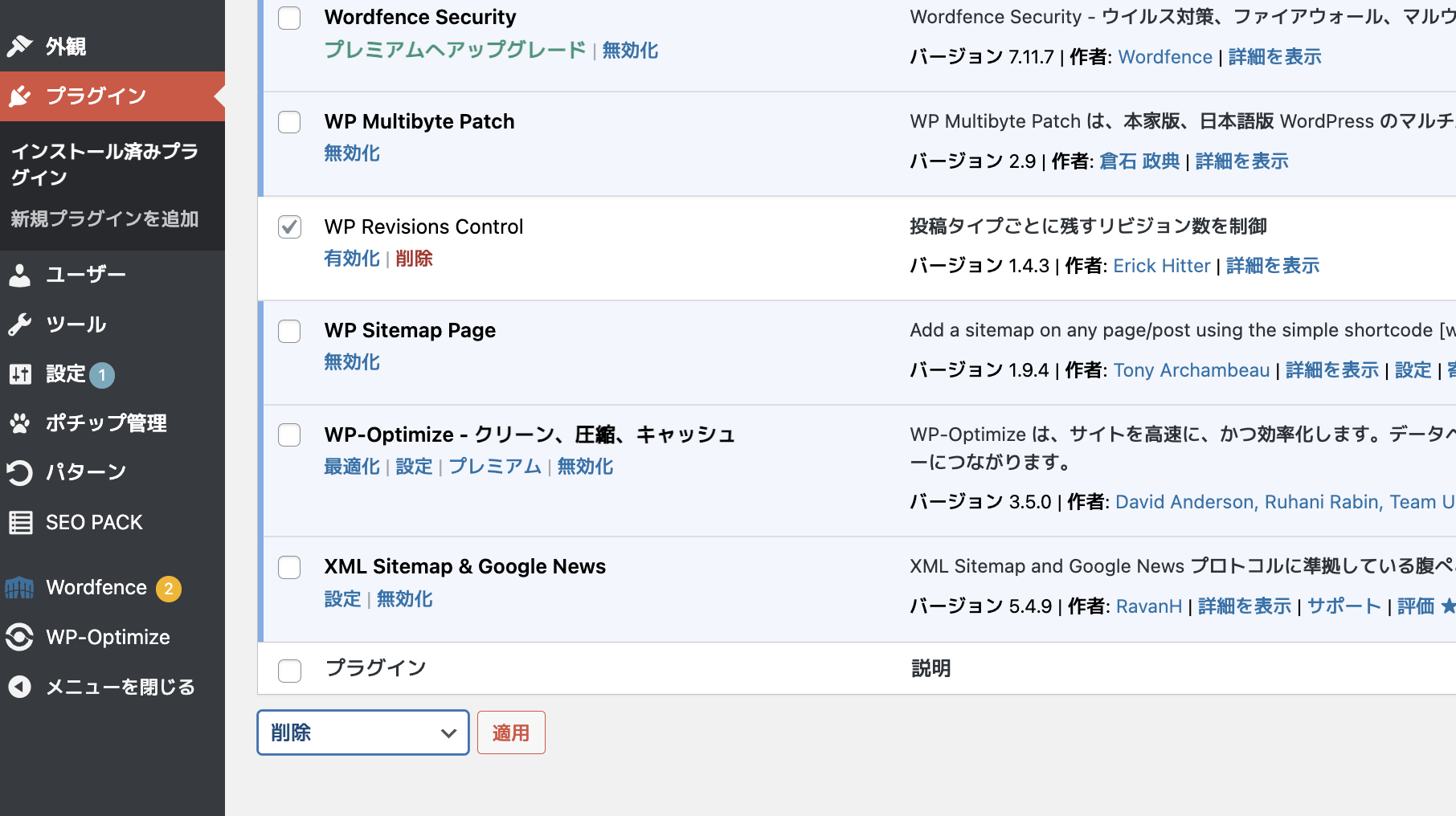
Task: Click the WP-Optimize sidebar icon
Action: click(19, 637)
